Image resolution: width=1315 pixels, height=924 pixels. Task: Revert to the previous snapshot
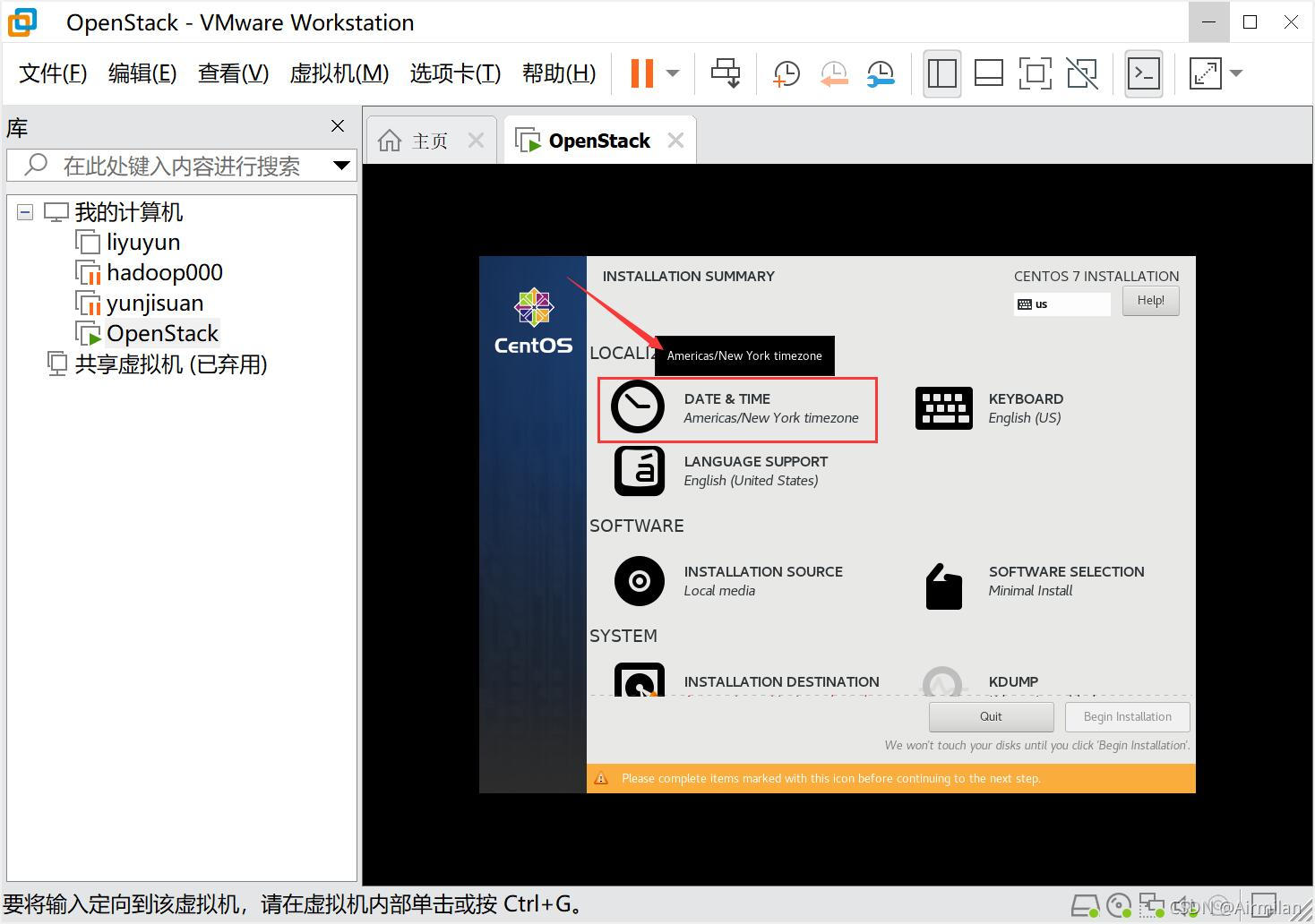point(834,73)
